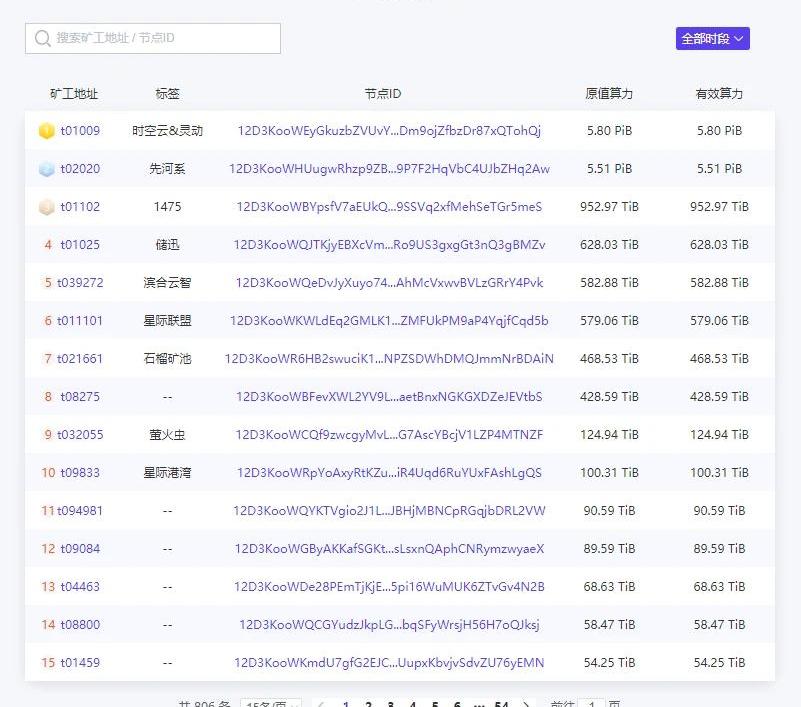Open node ID link for 星际联盟 row

click(x=389, y=321)
